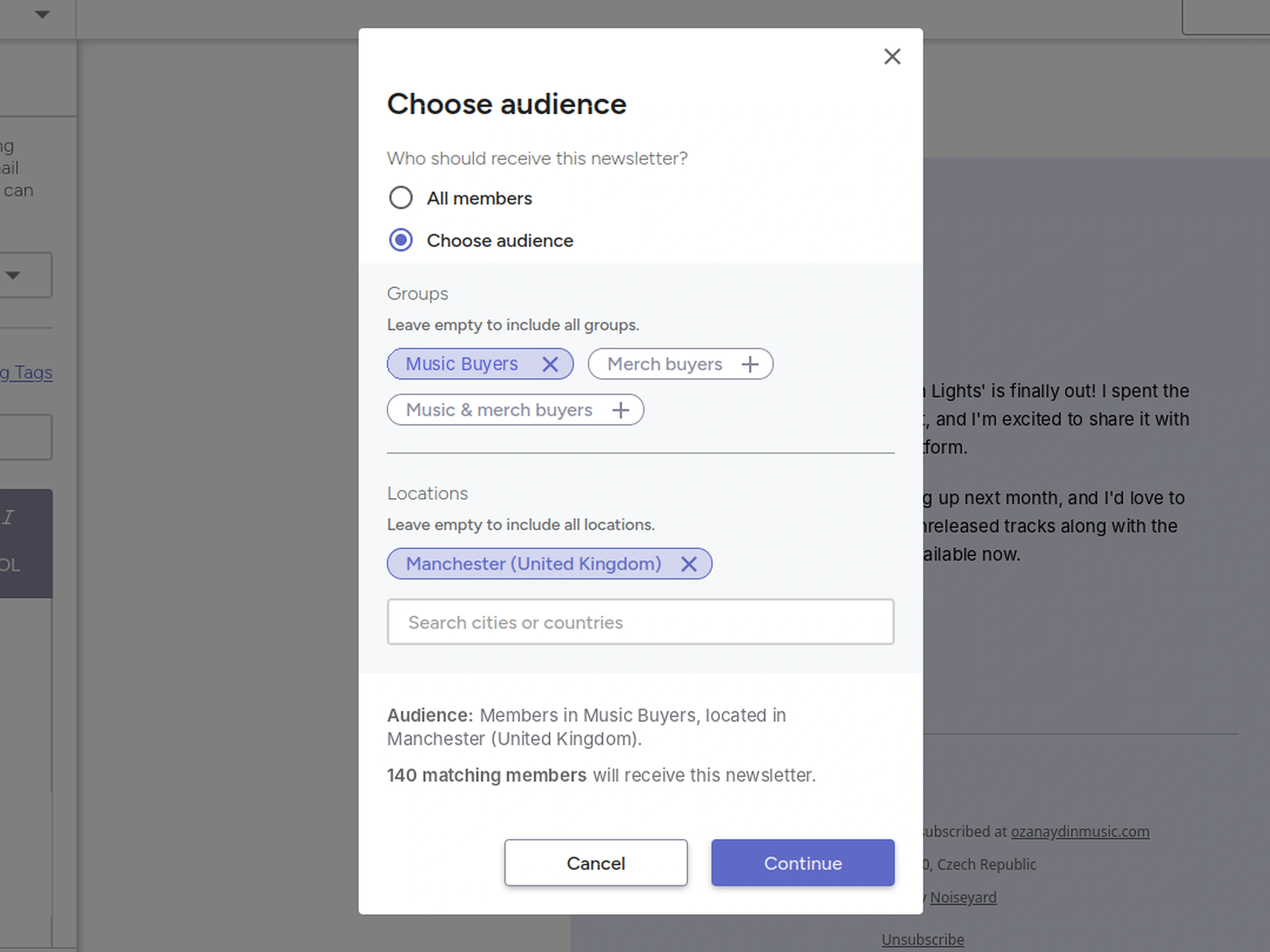Open ozanaydinmusic.com link in newsletter footer
1270x952 pixels.
(1080, 831)
